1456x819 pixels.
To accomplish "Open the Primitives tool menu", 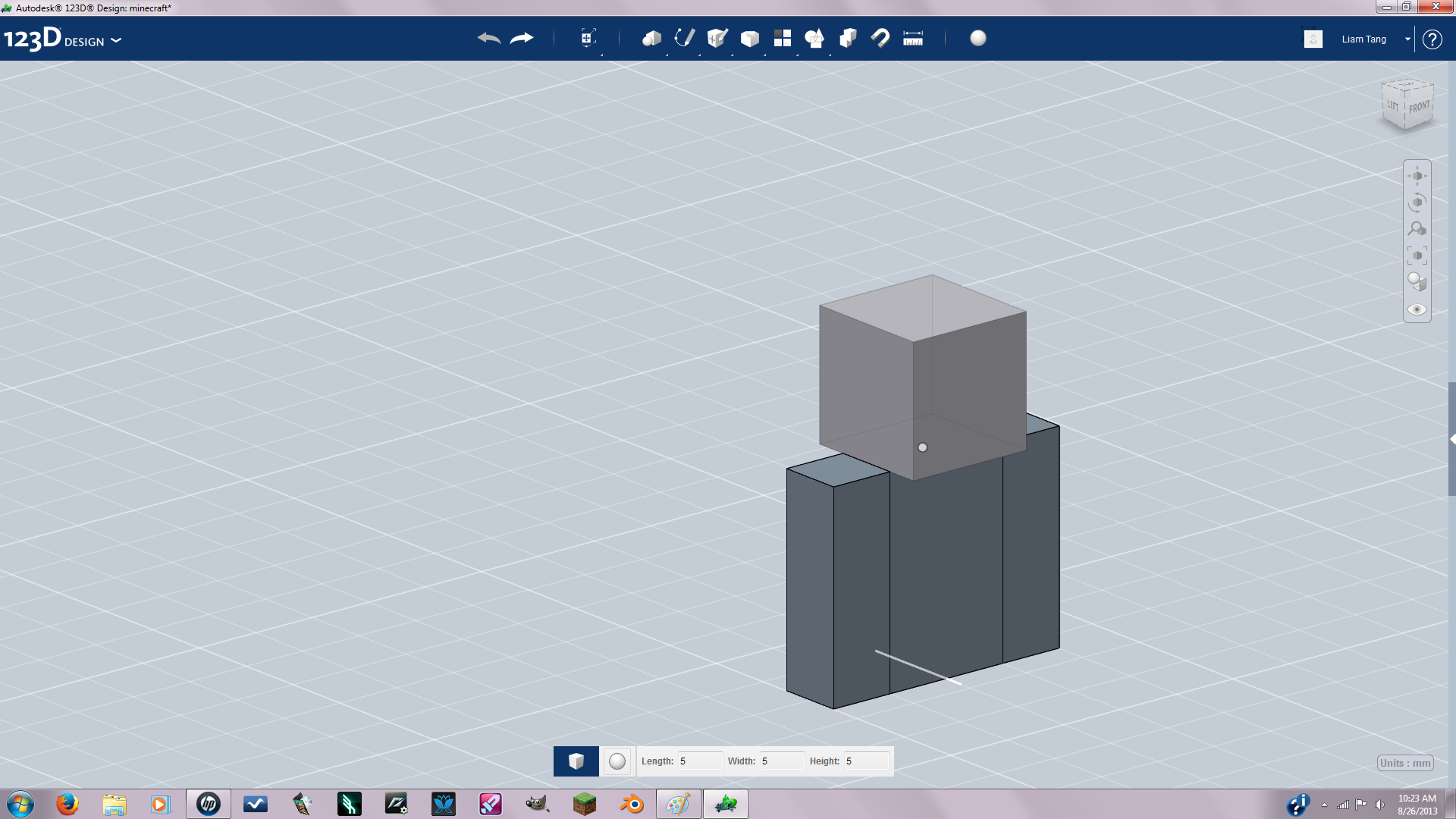I will pyautogui.click(x=651, y=38).
